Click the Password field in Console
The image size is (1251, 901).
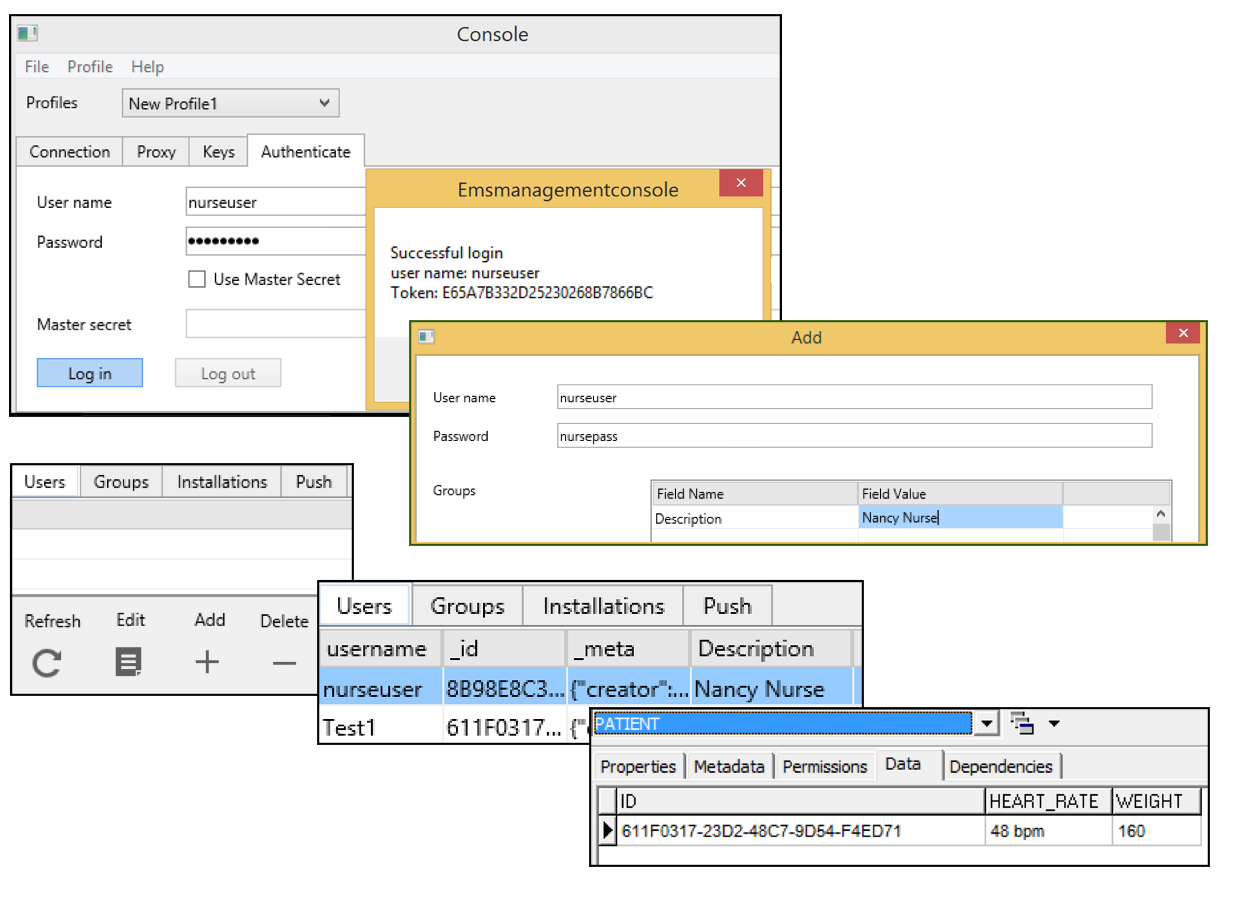(276, 242)
